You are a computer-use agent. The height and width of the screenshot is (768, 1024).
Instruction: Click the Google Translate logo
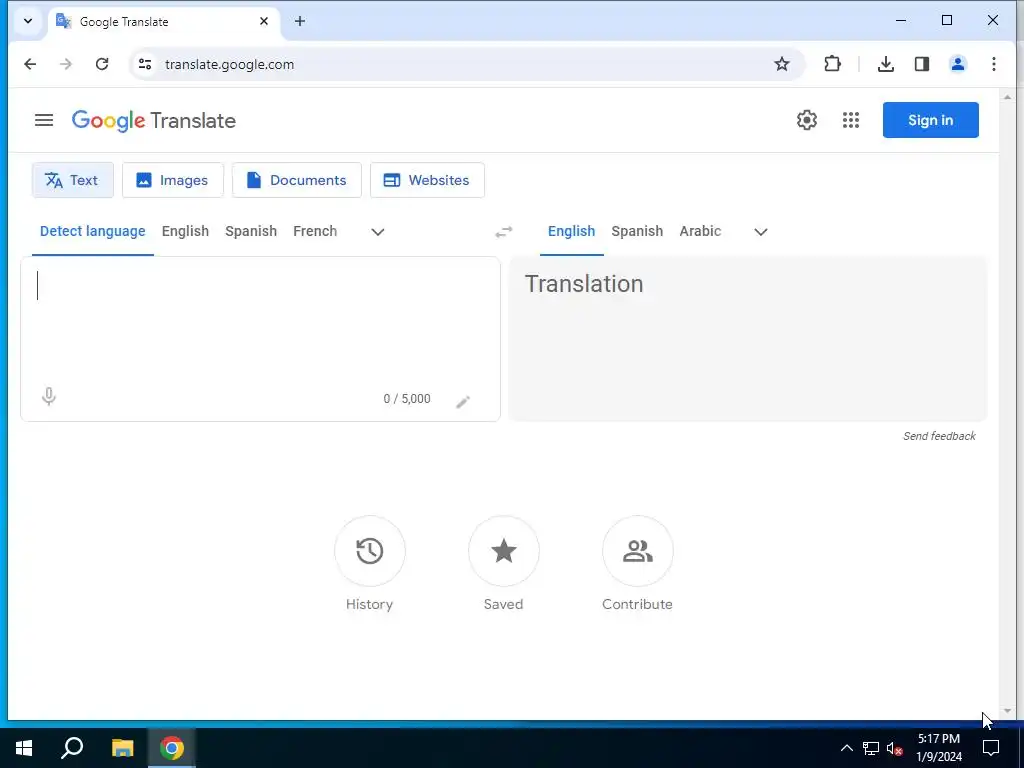(153, 121)
